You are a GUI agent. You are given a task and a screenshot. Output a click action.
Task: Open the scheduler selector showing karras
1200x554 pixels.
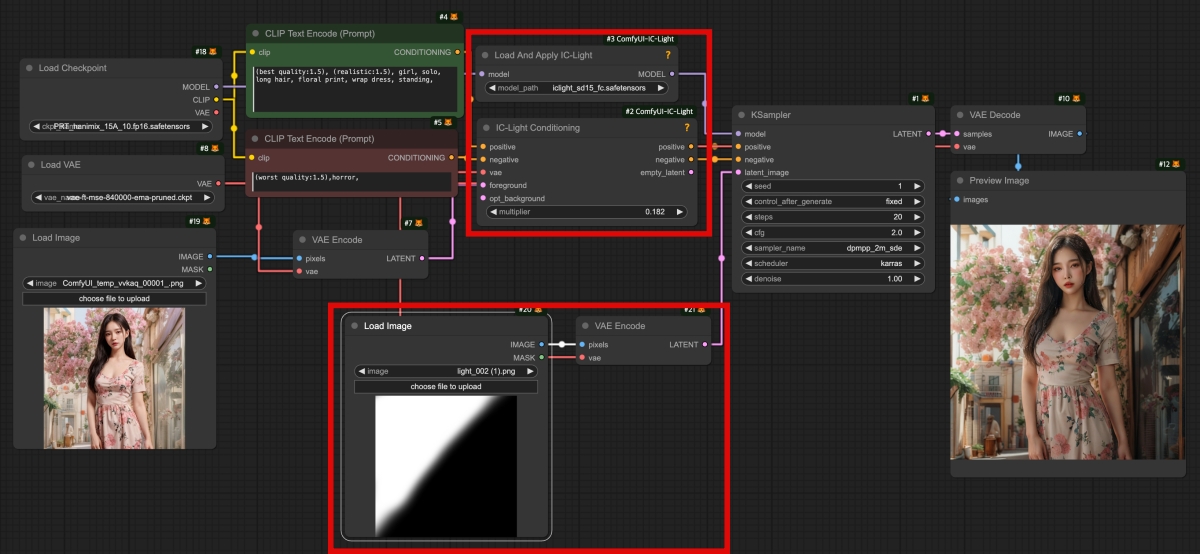(x=831, y=263)
